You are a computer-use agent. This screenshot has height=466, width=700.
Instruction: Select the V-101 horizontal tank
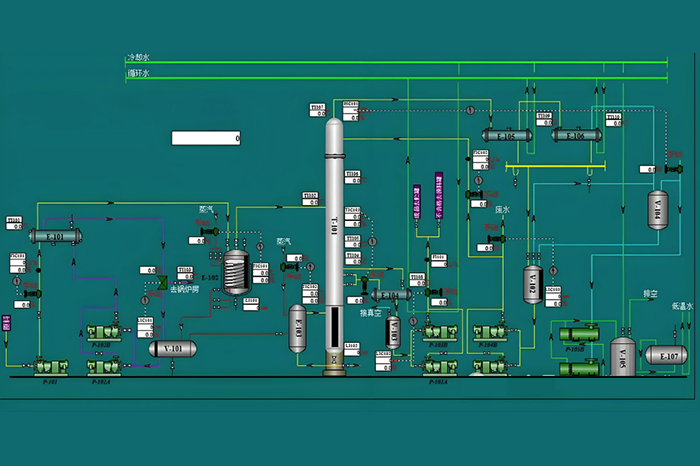(x=173, y=348)
